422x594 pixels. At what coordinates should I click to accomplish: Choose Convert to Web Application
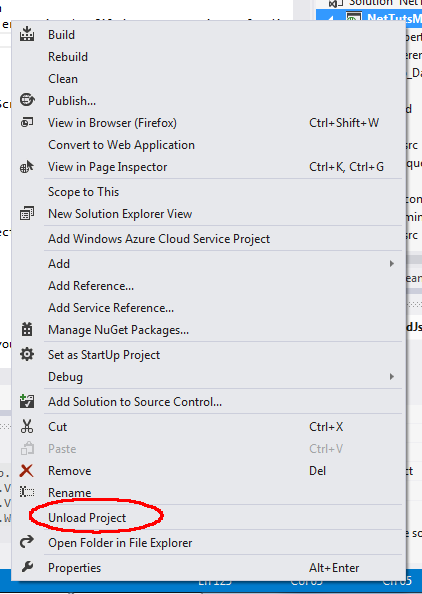click(x=121, y=145)
